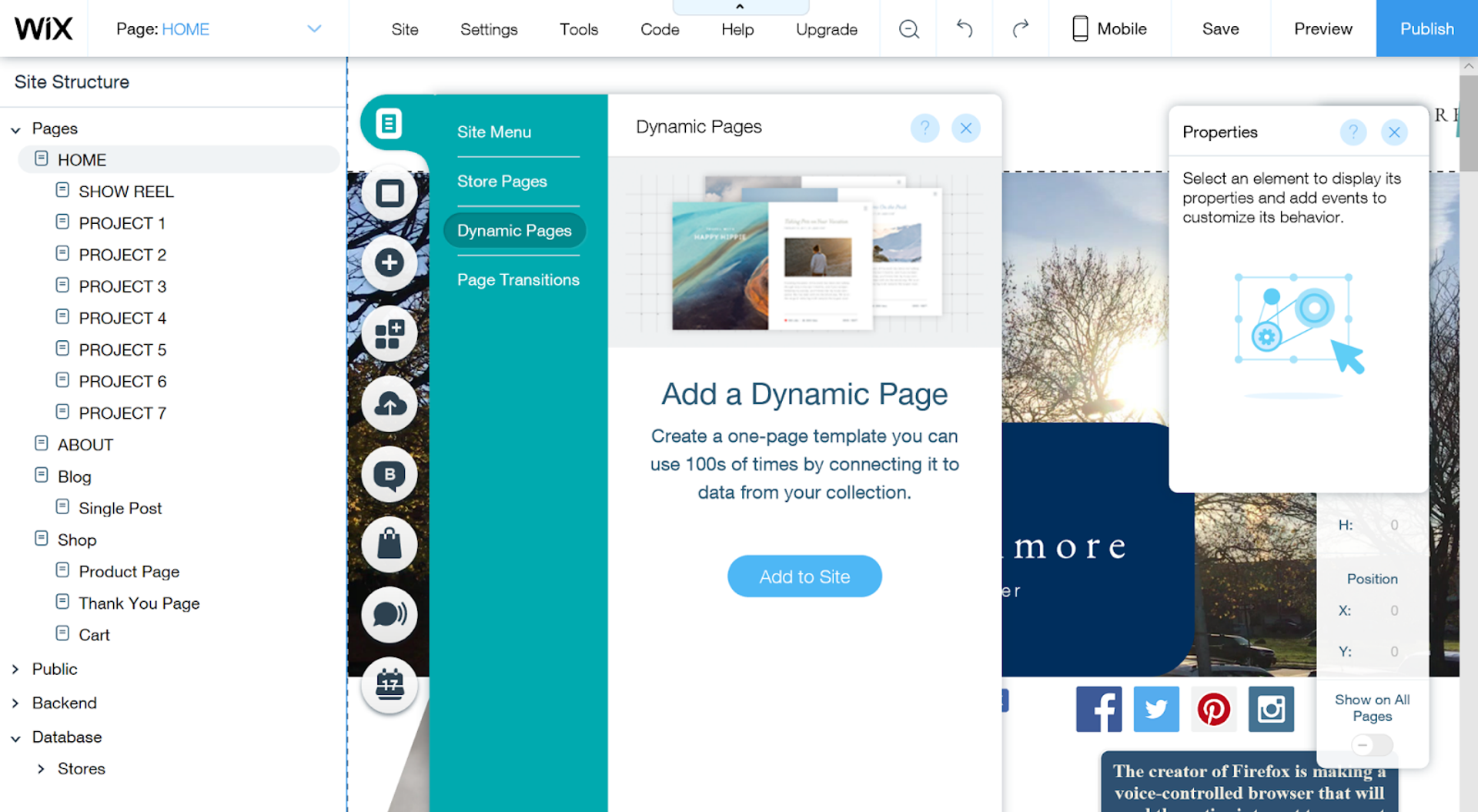1478x812 pixels.
Task: Select the Facebook social icon
Action: coord(1099,709)
